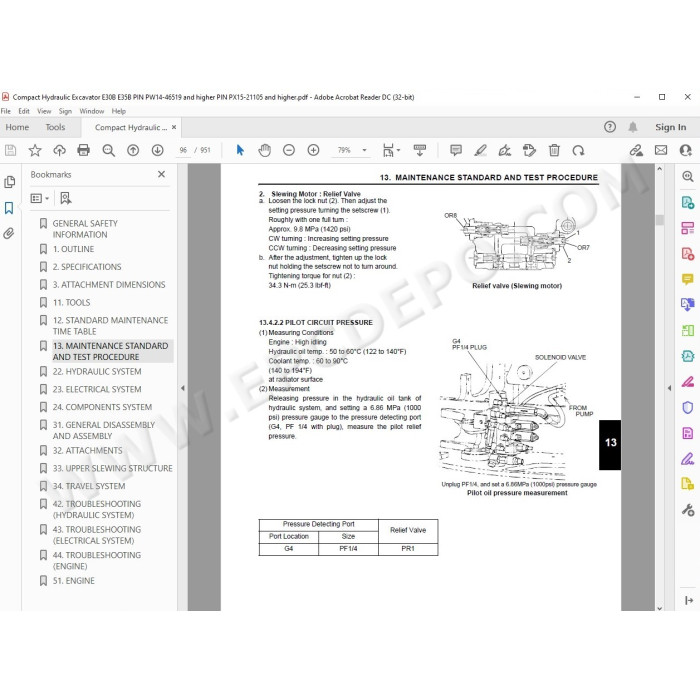Open help question mark icon
Viewport: 700px width, 700px height.
click(x=610, y=127)
